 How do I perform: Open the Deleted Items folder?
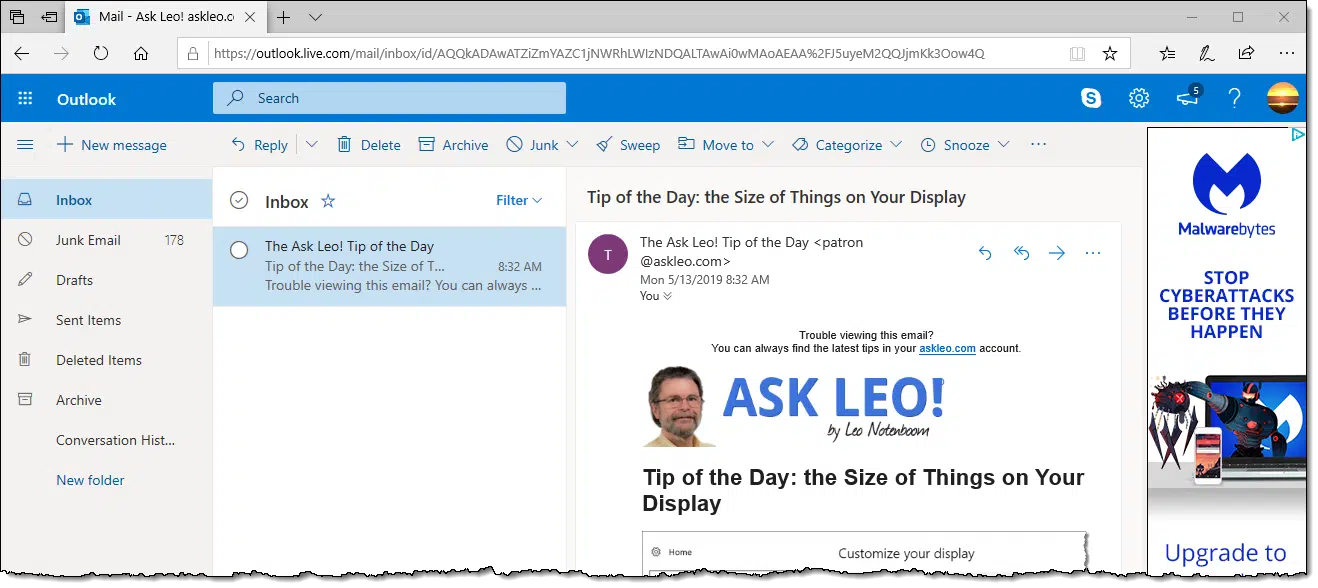(106, 360)
